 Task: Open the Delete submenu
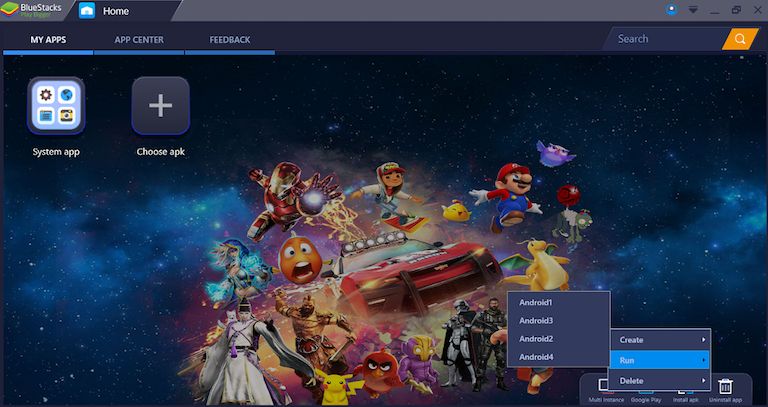click(660, 381)
